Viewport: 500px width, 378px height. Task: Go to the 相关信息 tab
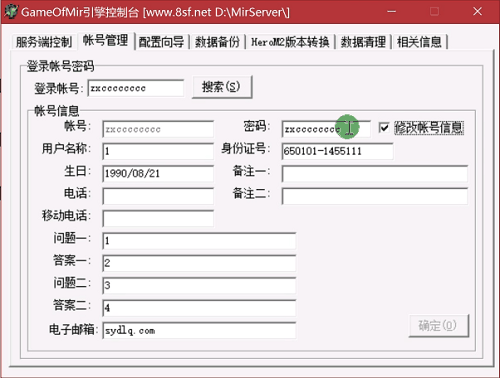(419, 42)
